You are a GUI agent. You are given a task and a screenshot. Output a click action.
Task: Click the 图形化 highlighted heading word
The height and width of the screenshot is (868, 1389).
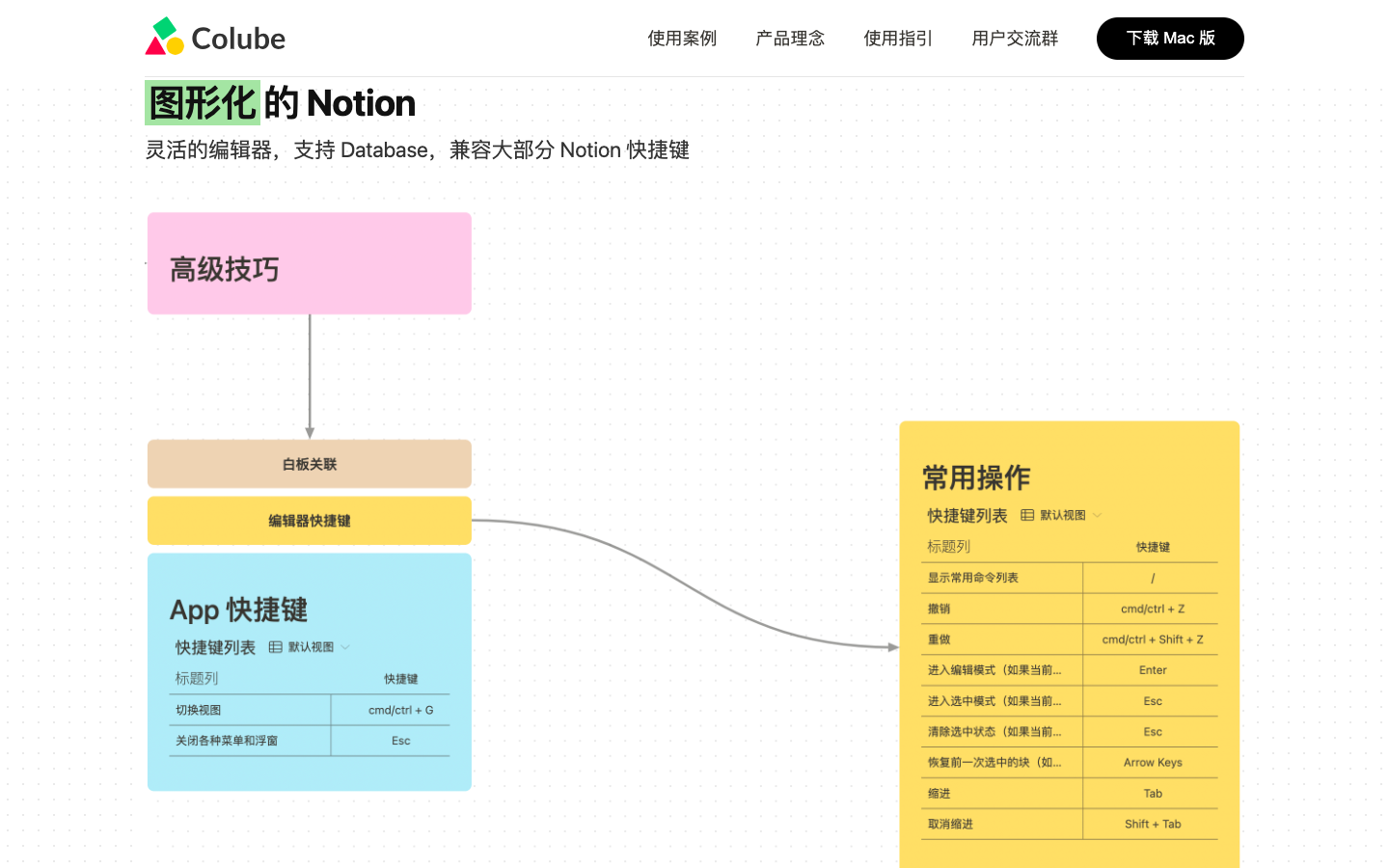(203, 103)
